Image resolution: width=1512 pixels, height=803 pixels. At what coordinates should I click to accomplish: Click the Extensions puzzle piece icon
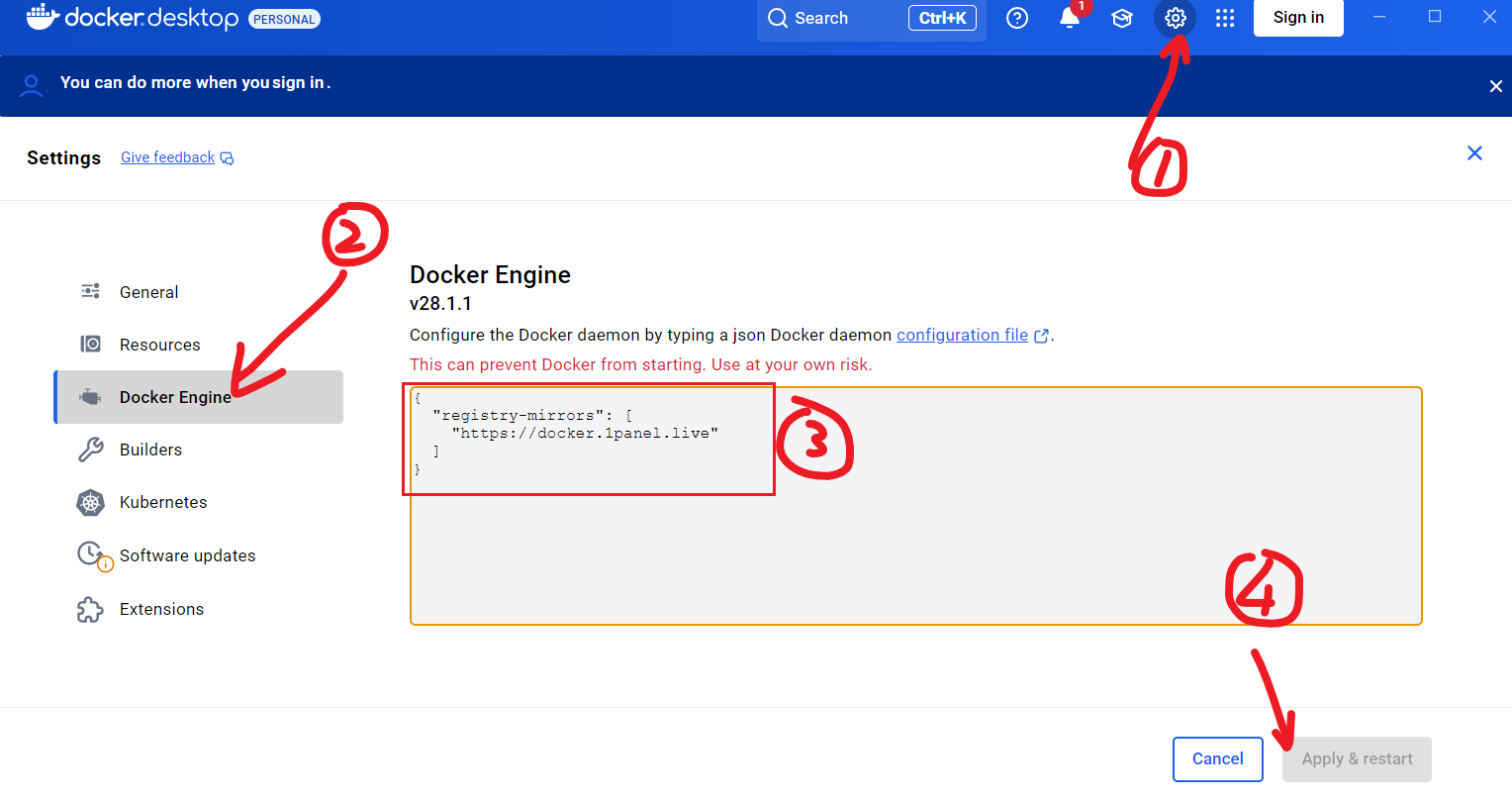90,609
